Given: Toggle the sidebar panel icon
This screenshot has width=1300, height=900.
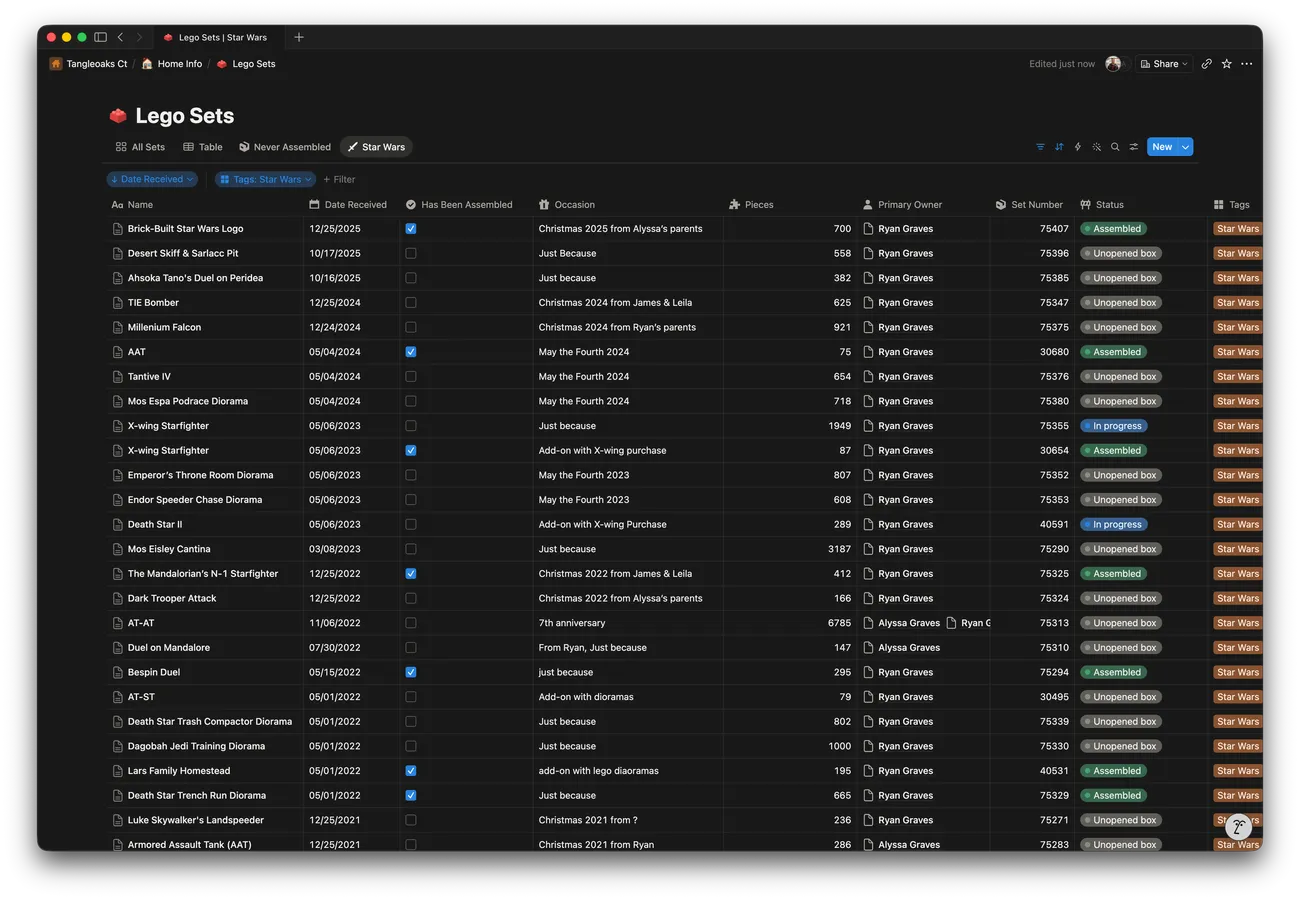Looking at the screenshot, I should (100, 37).
